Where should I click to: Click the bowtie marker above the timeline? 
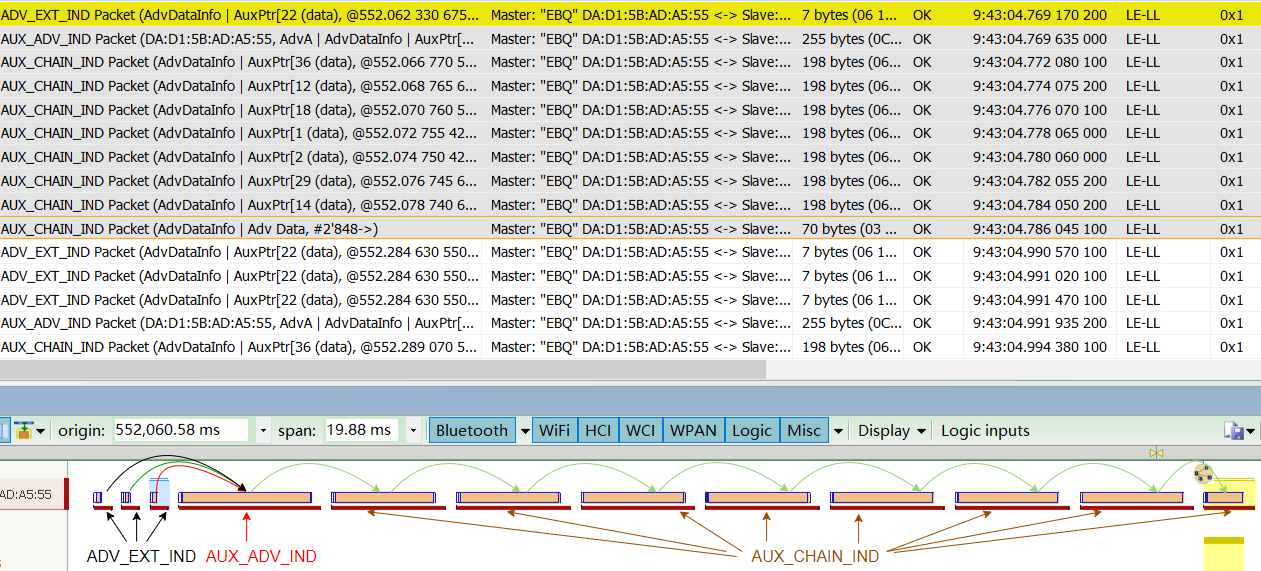[1156, 453]
